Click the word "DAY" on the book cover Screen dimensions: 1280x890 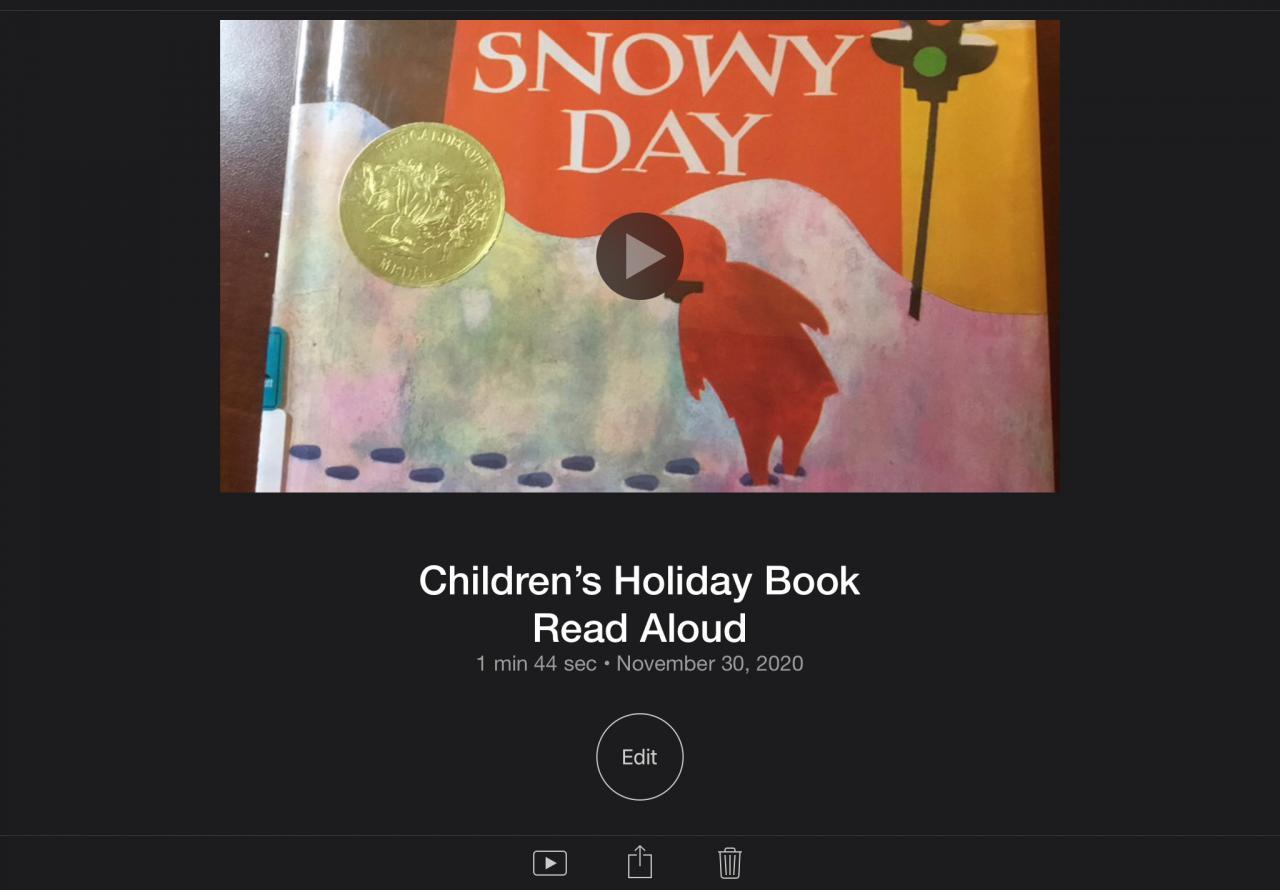(x=664, y=142)
